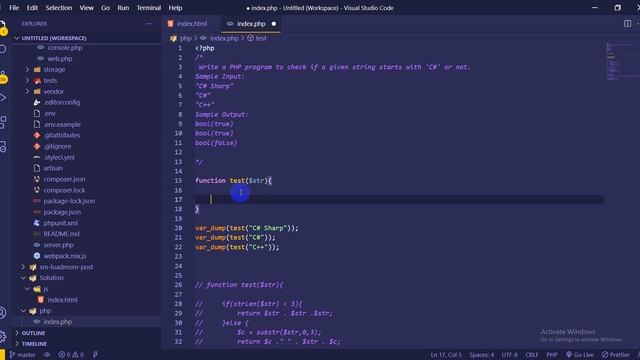Open the Search view in the activity bar
640x360 pixels.
(x=3, y=49)
